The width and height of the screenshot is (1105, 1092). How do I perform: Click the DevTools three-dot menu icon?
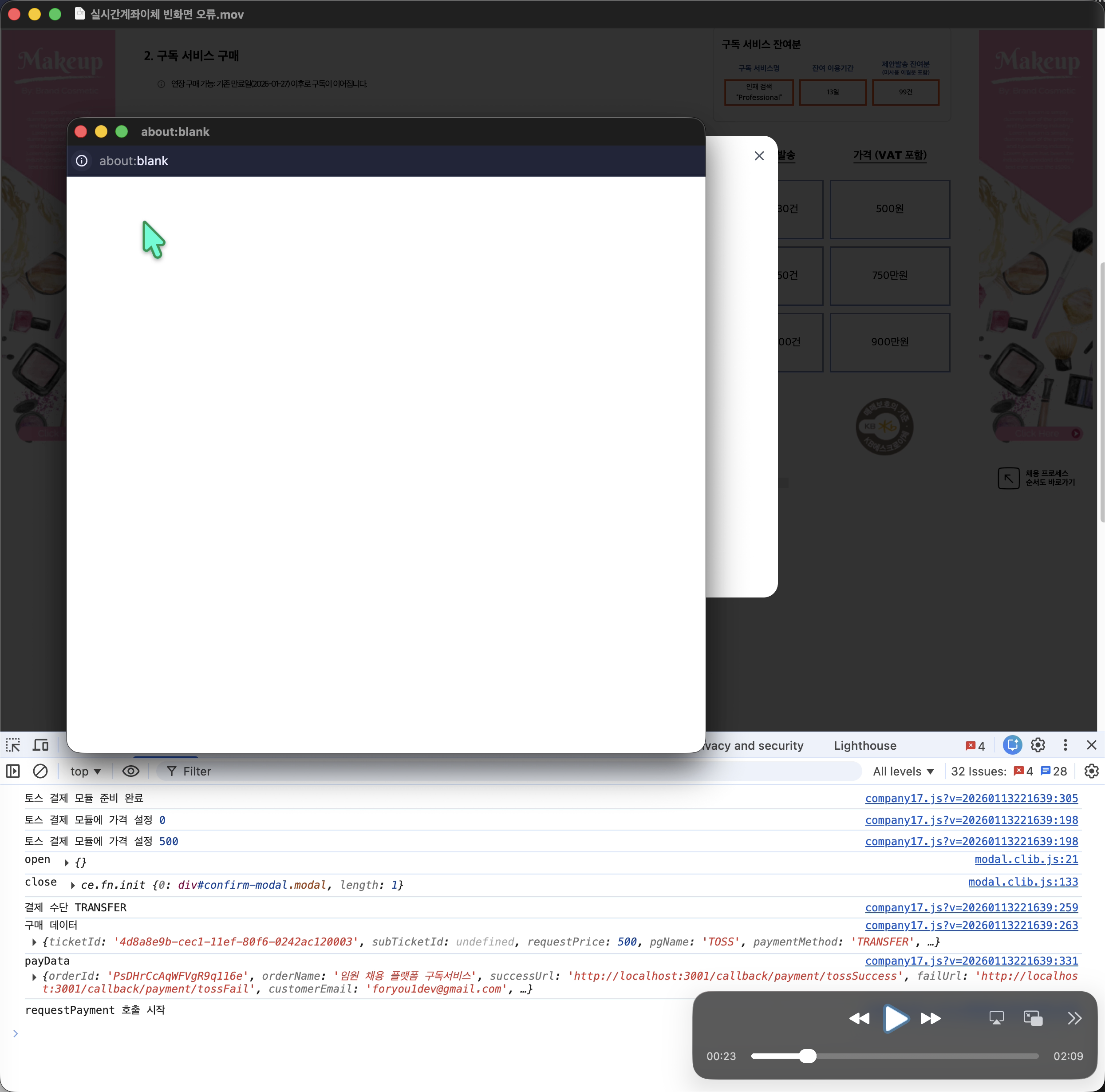tap(1065, 745)
